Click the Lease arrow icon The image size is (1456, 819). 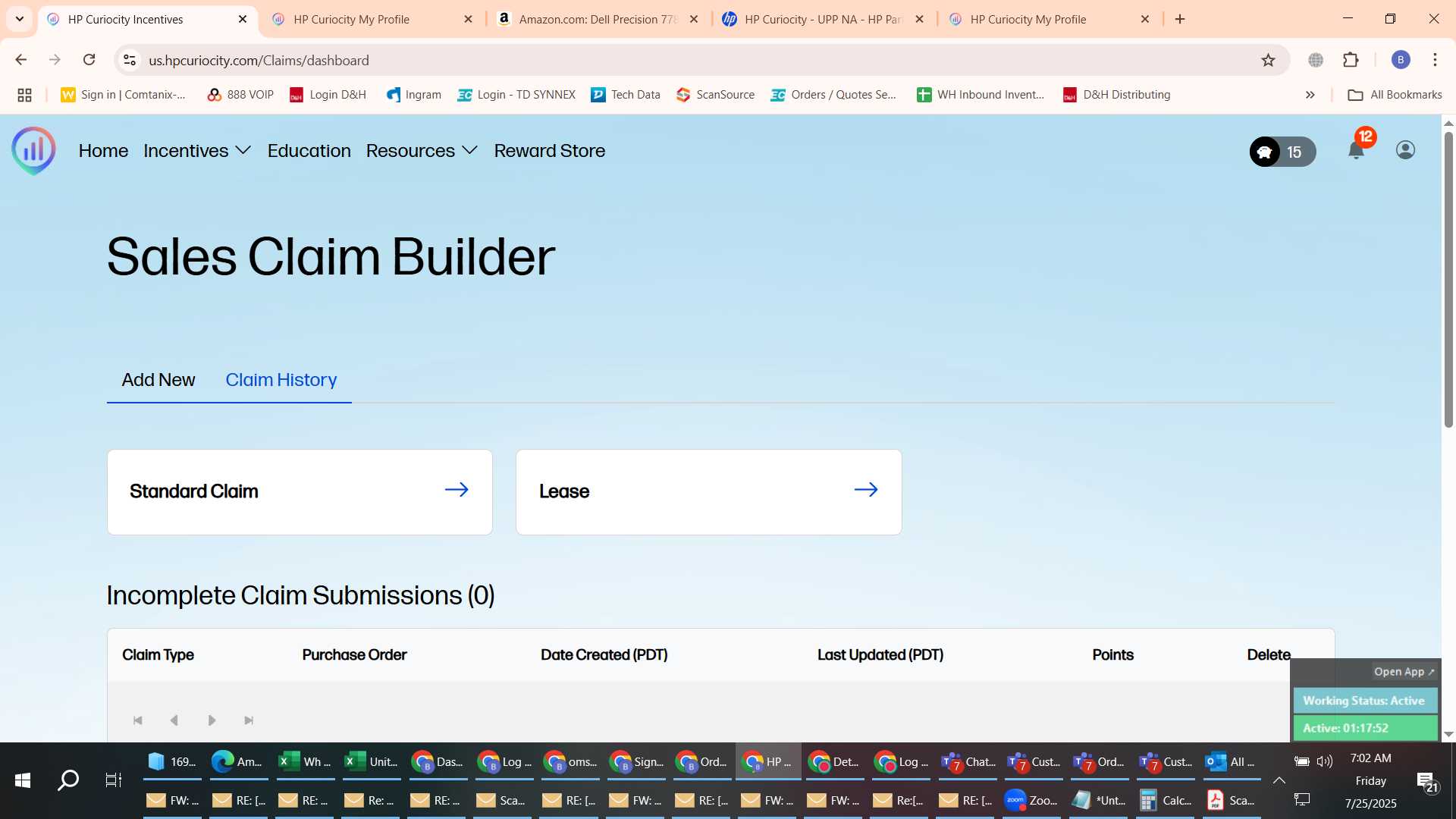(866, 490)
